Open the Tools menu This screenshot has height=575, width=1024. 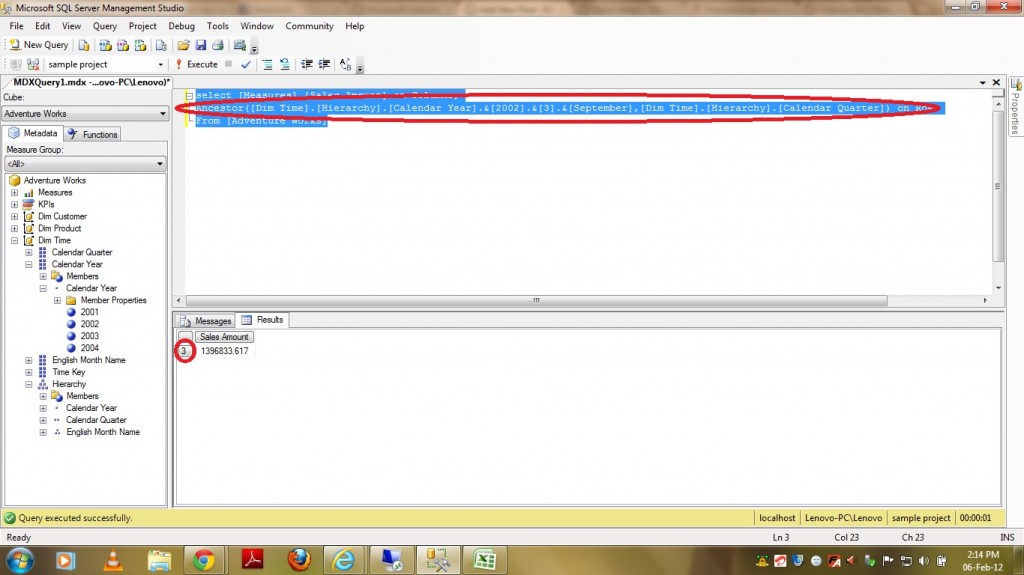[217, 26]
